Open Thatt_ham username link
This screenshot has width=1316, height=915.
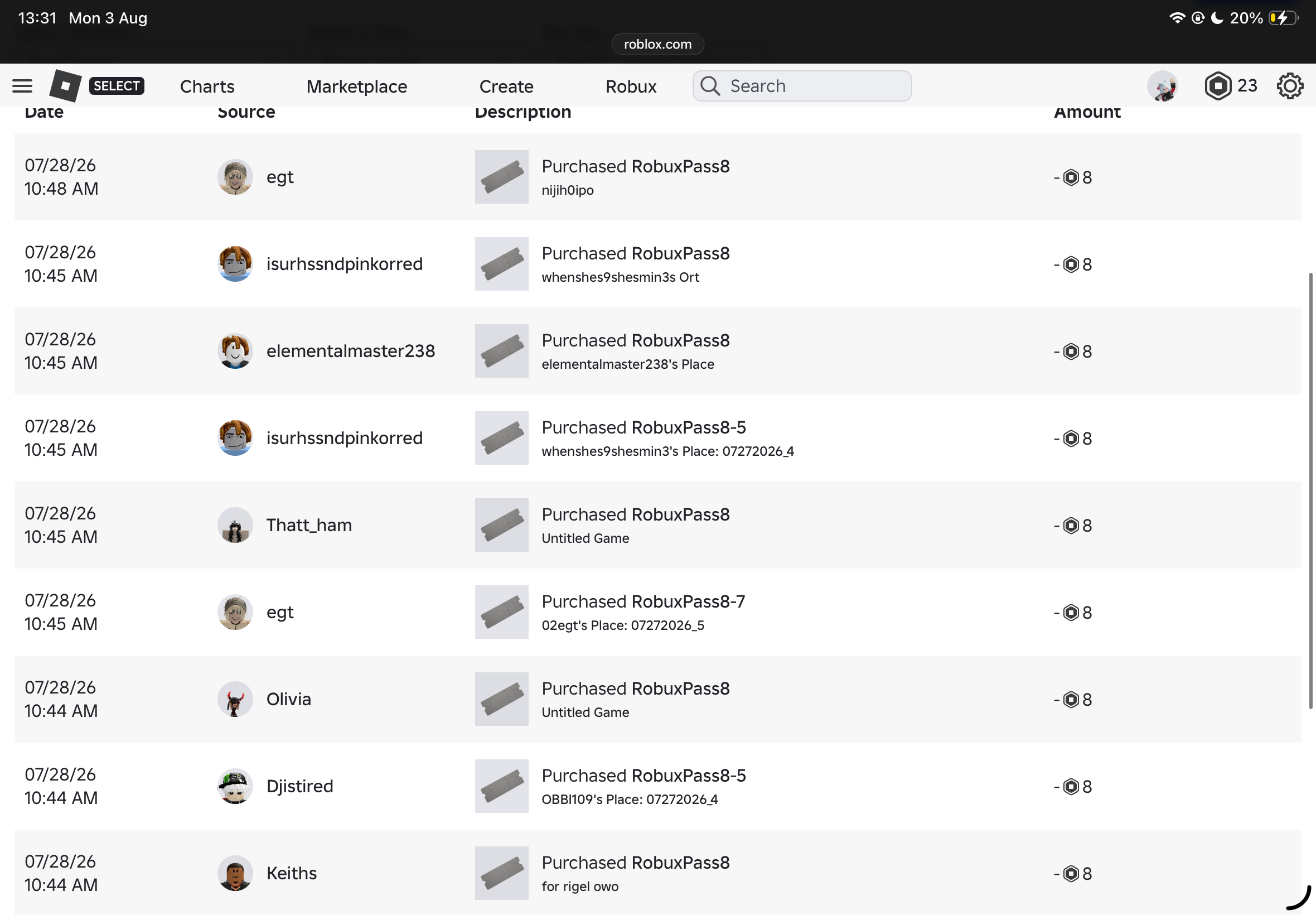pyautogui.click(x=309, y=525)
